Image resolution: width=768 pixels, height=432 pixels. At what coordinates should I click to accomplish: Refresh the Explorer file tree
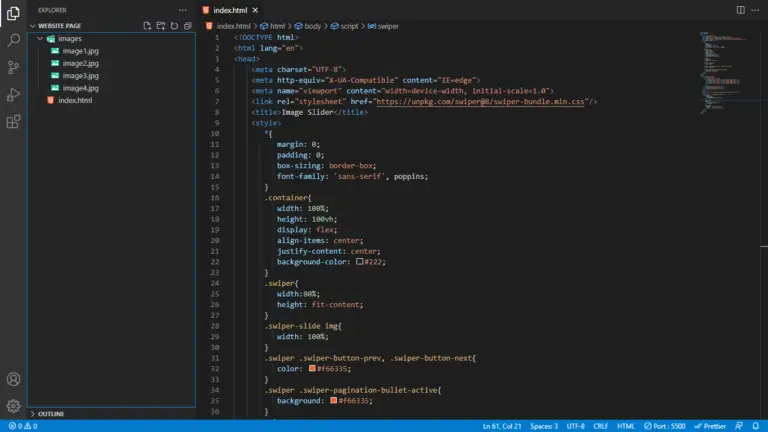tap(174, 25)
